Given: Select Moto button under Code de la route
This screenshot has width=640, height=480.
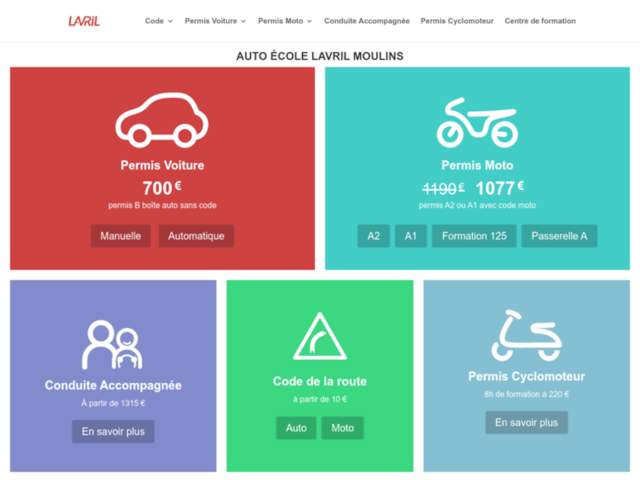Looking at the screenshot, I should [342, 428].
